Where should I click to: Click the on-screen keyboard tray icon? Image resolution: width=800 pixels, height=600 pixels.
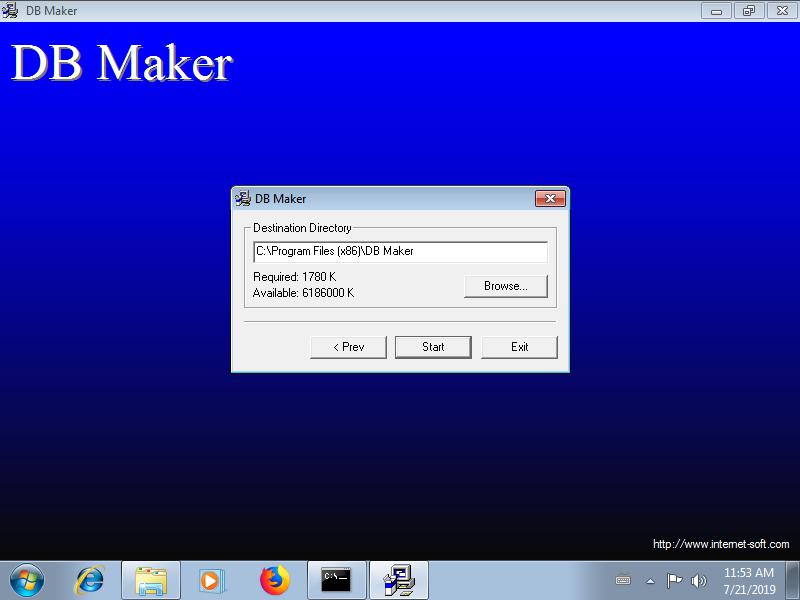[x=623, y=580]
